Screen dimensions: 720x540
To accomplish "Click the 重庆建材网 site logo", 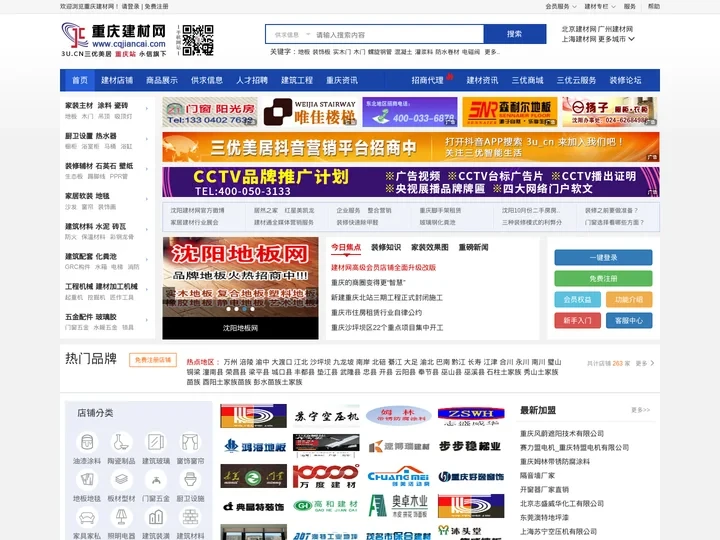I will pos(113,39).
